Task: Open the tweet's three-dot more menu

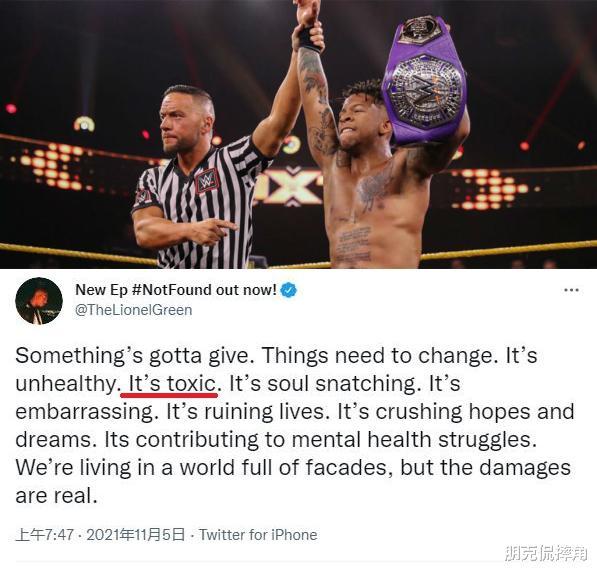Action: 571,290
